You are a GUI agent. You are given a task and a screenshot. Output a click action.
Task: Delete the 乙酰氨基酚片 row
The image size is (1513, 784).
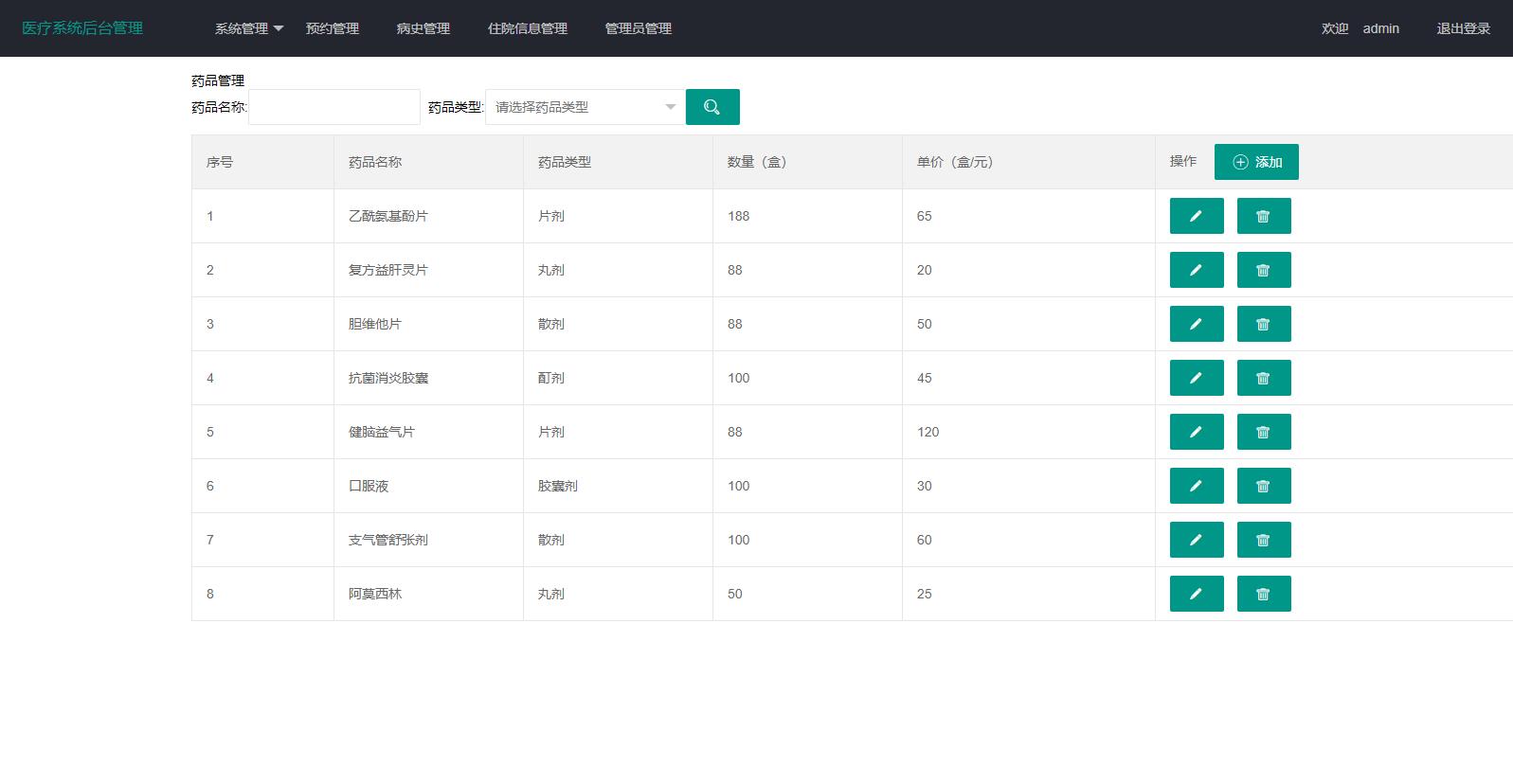1263,216
